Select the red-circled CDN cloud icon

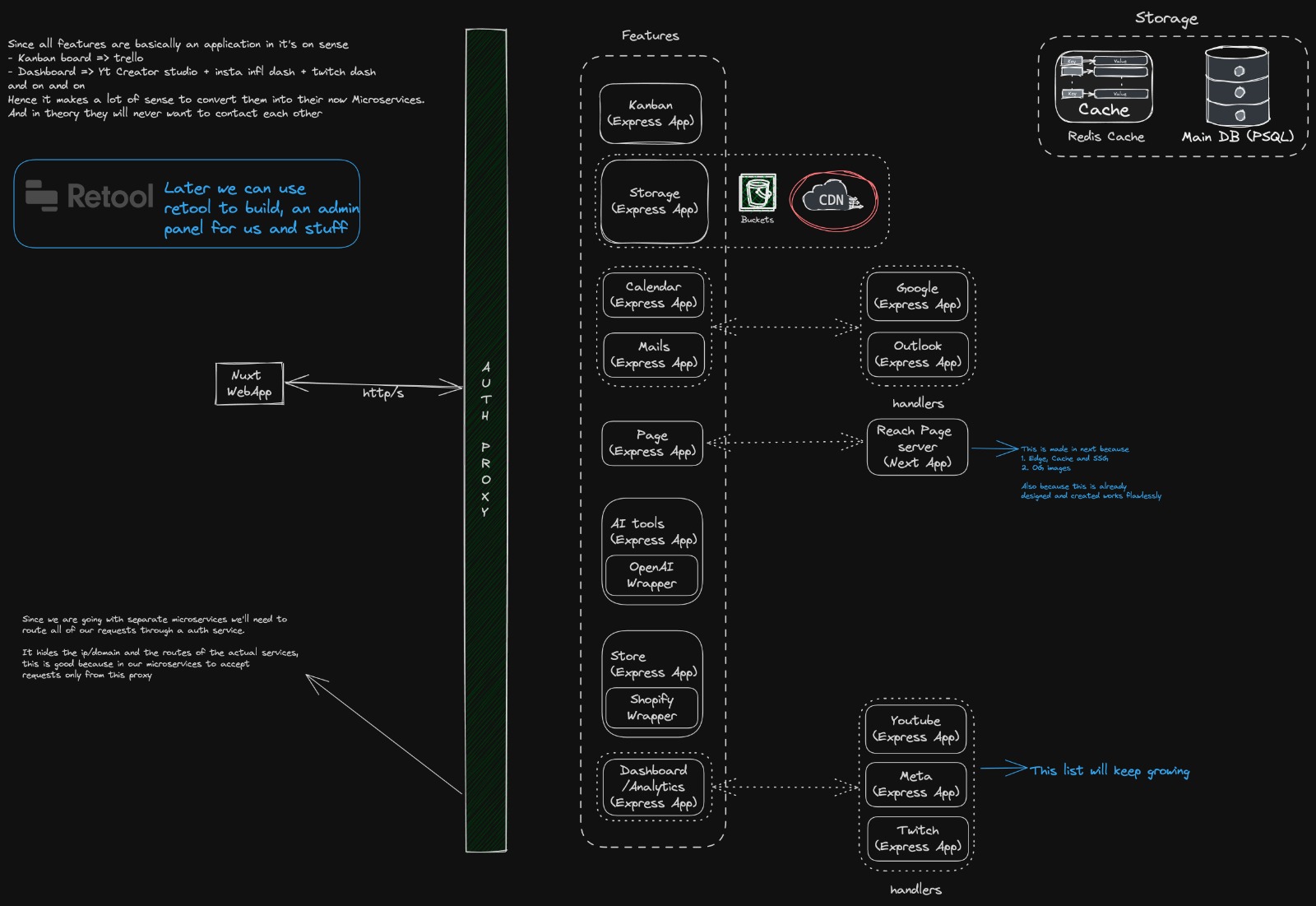(833, 200)
